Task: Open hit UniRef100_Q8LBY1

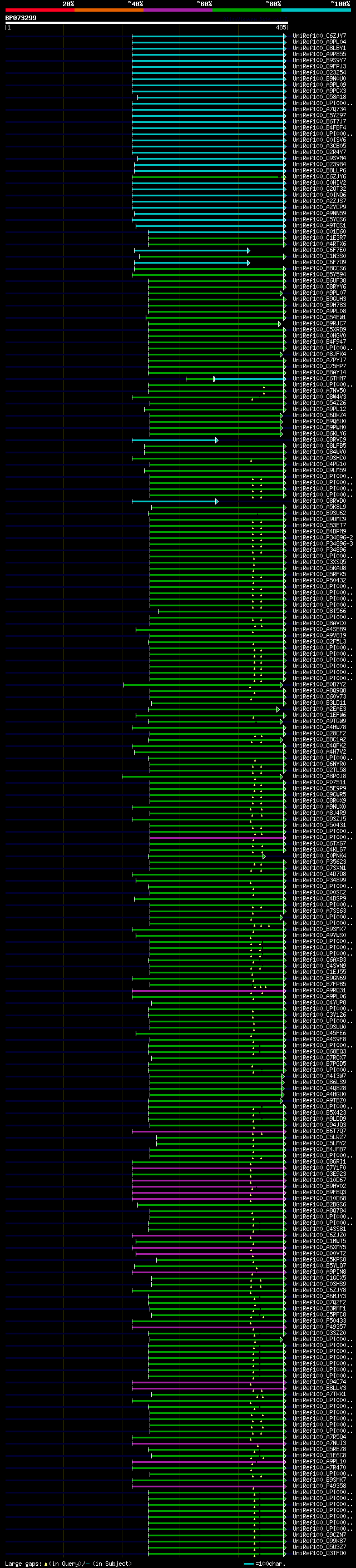Action: pos(319,48)
